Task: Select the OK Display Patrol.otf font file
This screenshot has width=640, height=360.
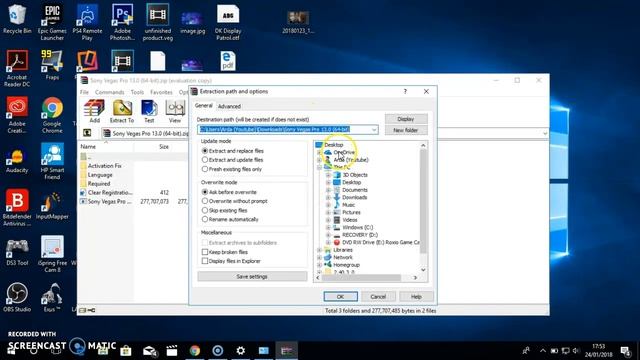Action: click(x=228, y=22)
